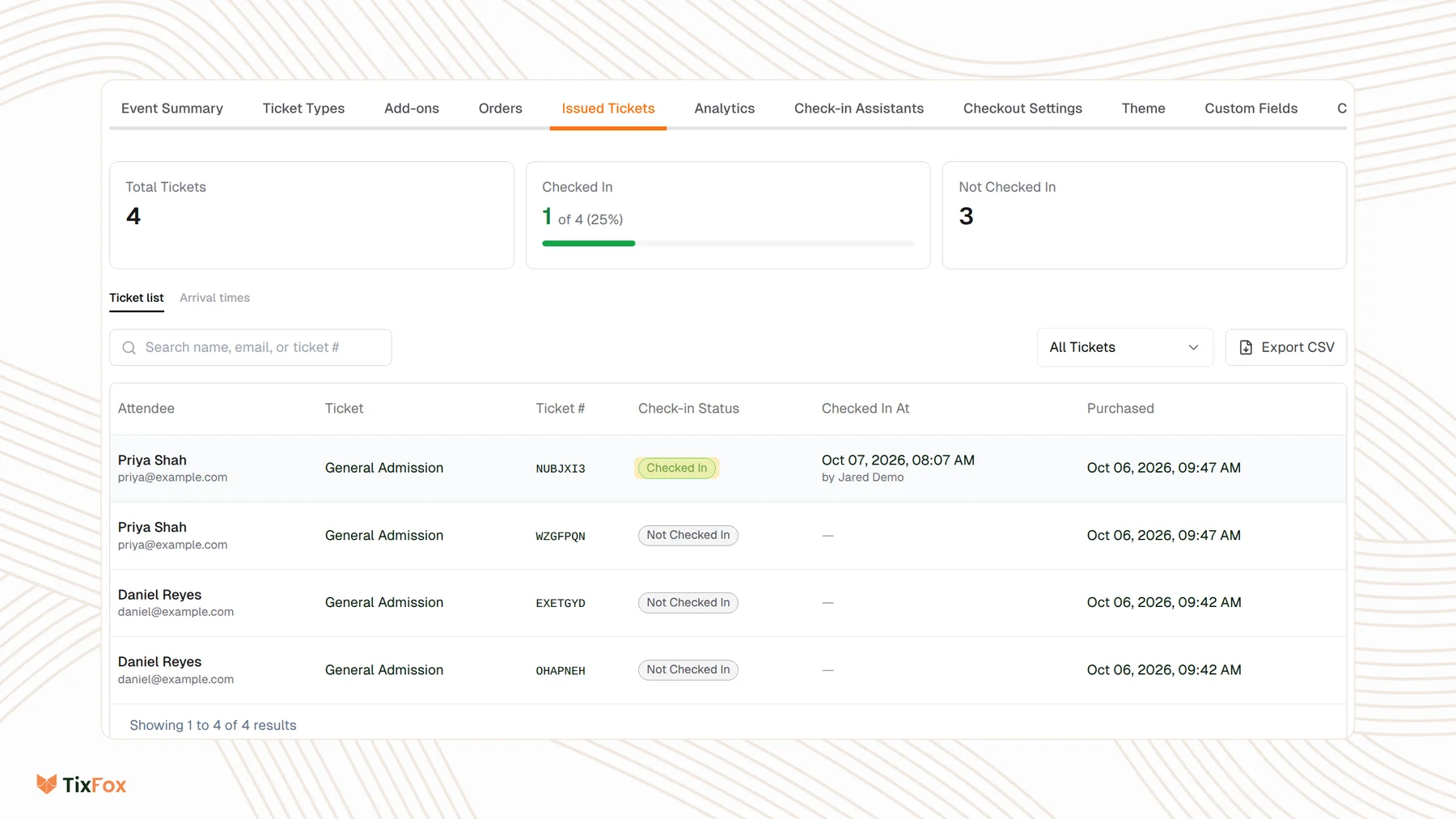Click the Purchased column header
The image size is (1456, 819).
(x=1120, y=409)
